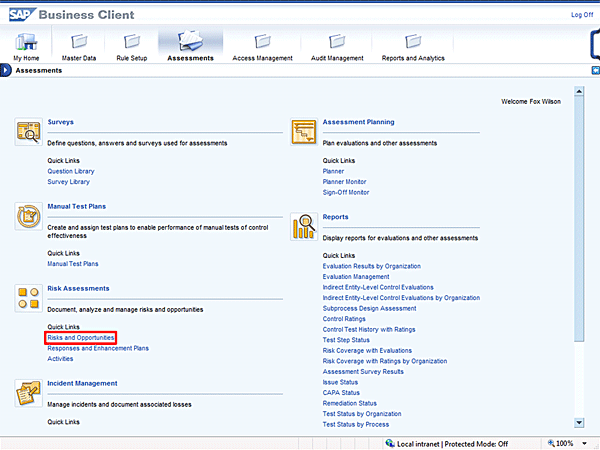
Task: Select 'Welcome Fox Wilson' text
Action: [x=531, y=101]
